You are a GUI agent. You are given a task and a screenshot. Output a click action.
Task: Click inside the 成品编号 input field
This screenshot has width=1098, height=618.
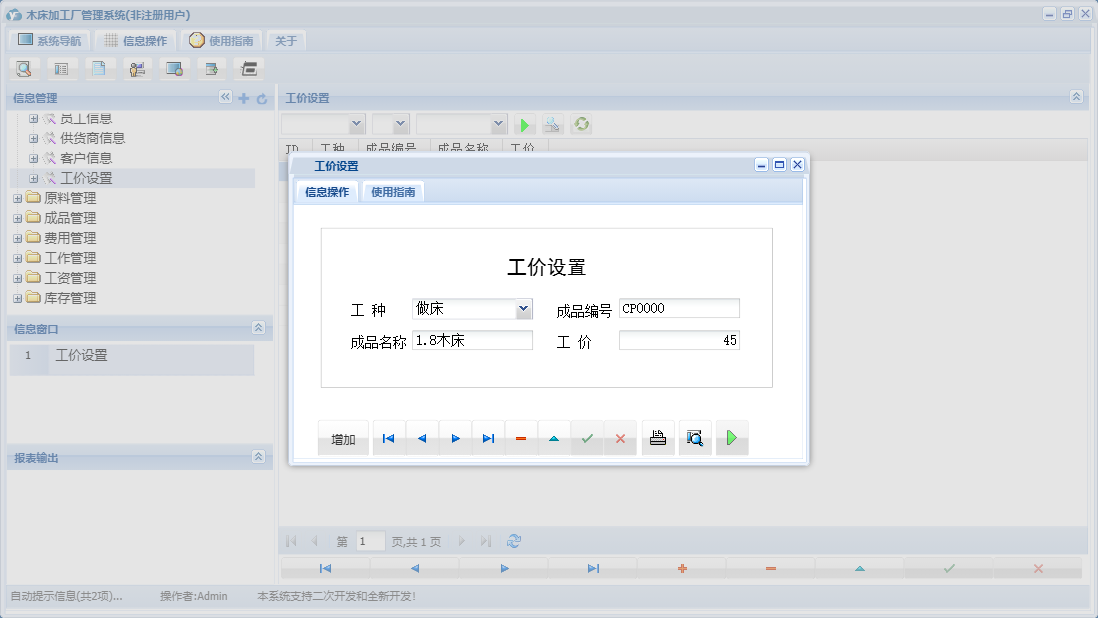coord(679,307)
